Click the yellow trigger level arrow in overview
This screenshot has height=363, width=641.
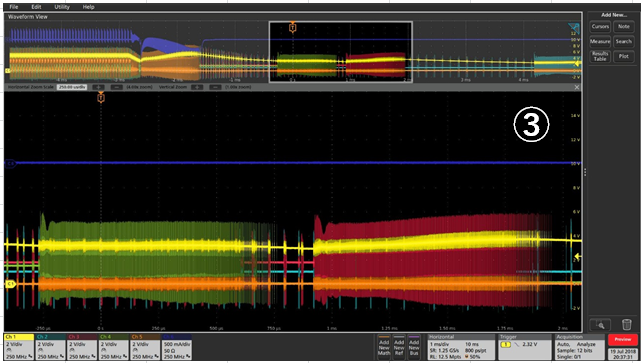[578, 63]
